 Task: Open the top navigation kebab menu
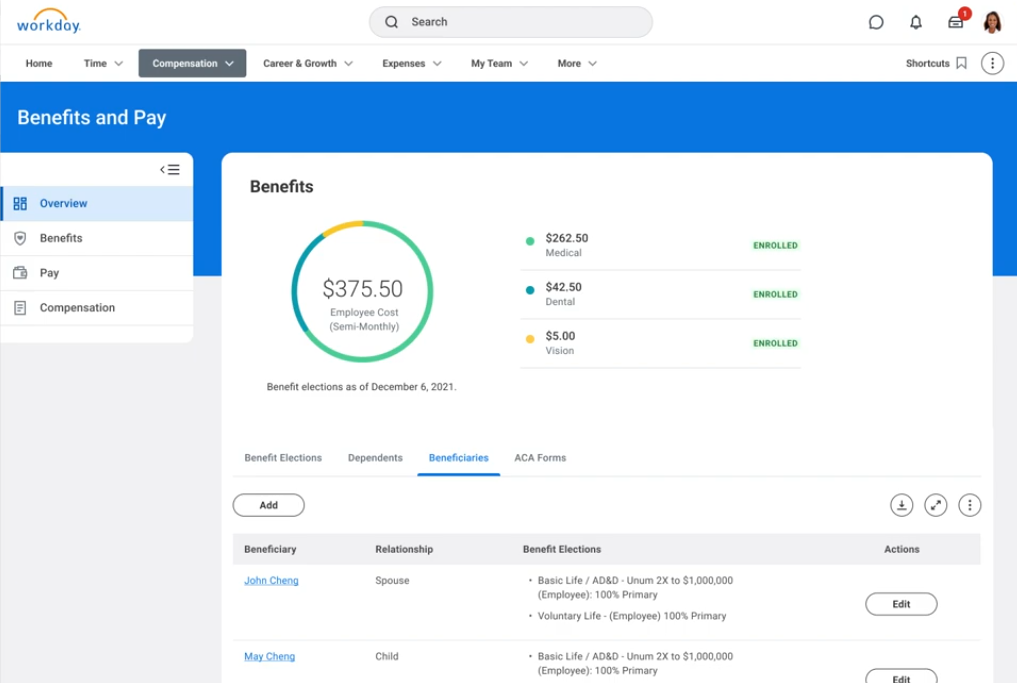tap(992, 63)
